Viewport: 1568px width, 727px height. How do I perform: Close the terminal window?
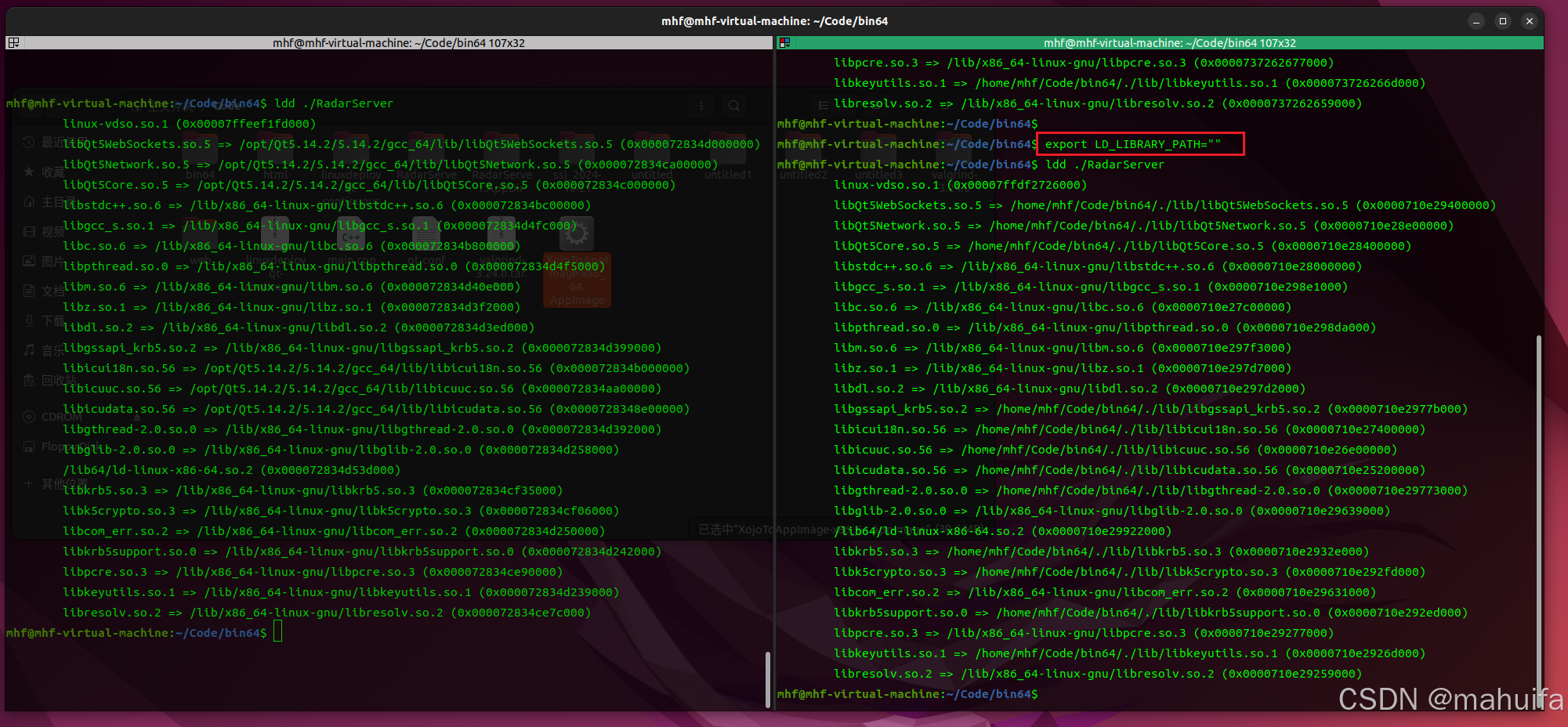point(1530,21)
